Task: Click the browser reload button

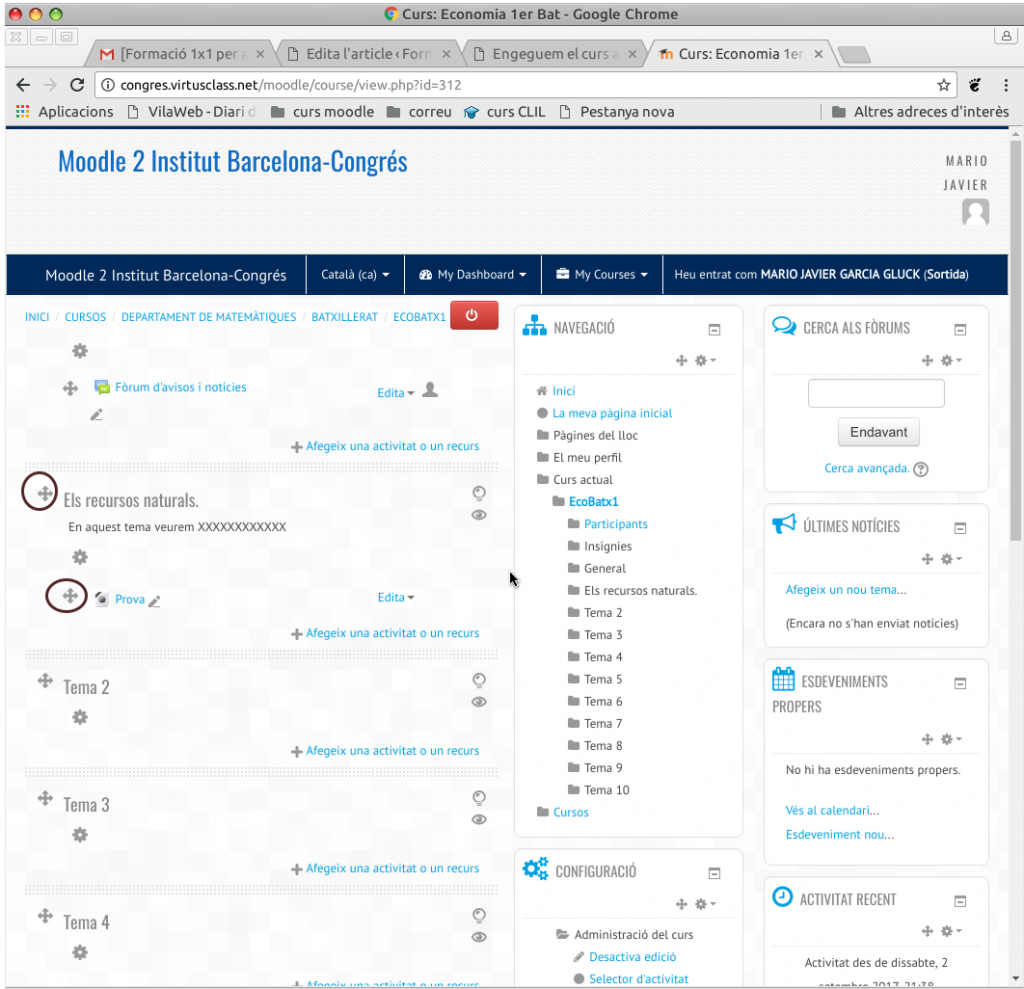Action: click(x=77, y=85)
